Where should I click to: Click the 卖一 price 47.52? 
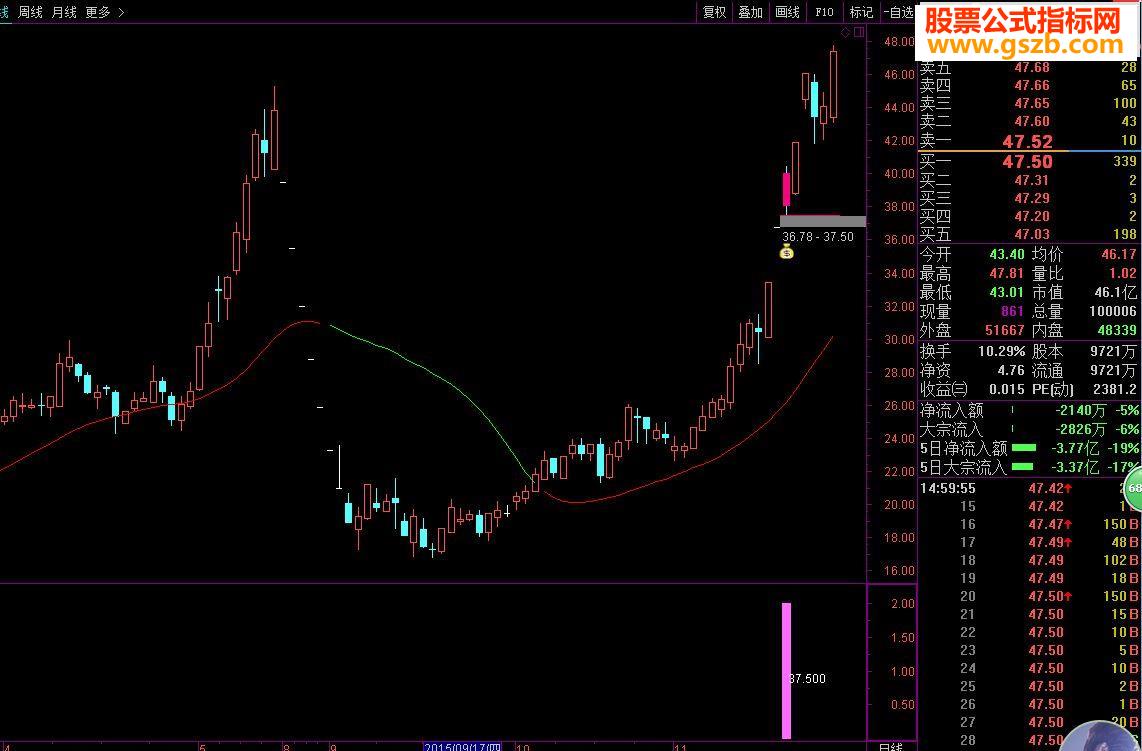pos(1027,141)
